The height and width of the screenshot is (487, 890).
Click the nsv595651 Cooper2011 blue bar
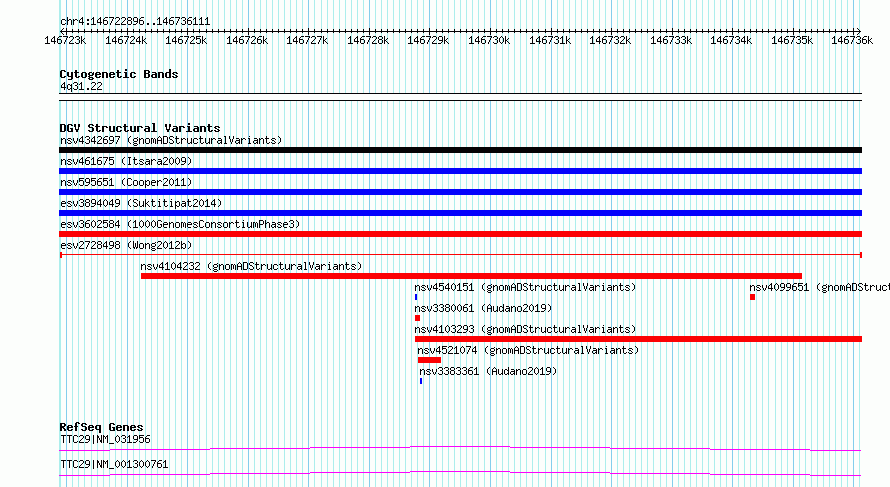(x=460, y=192)
